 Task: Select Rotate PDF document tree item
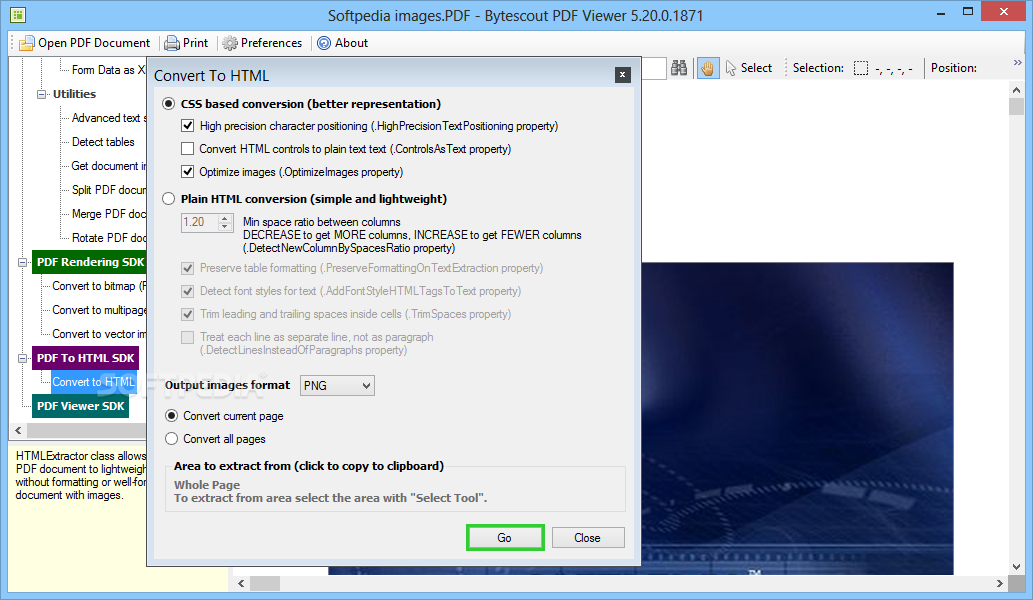coord(109,238)
